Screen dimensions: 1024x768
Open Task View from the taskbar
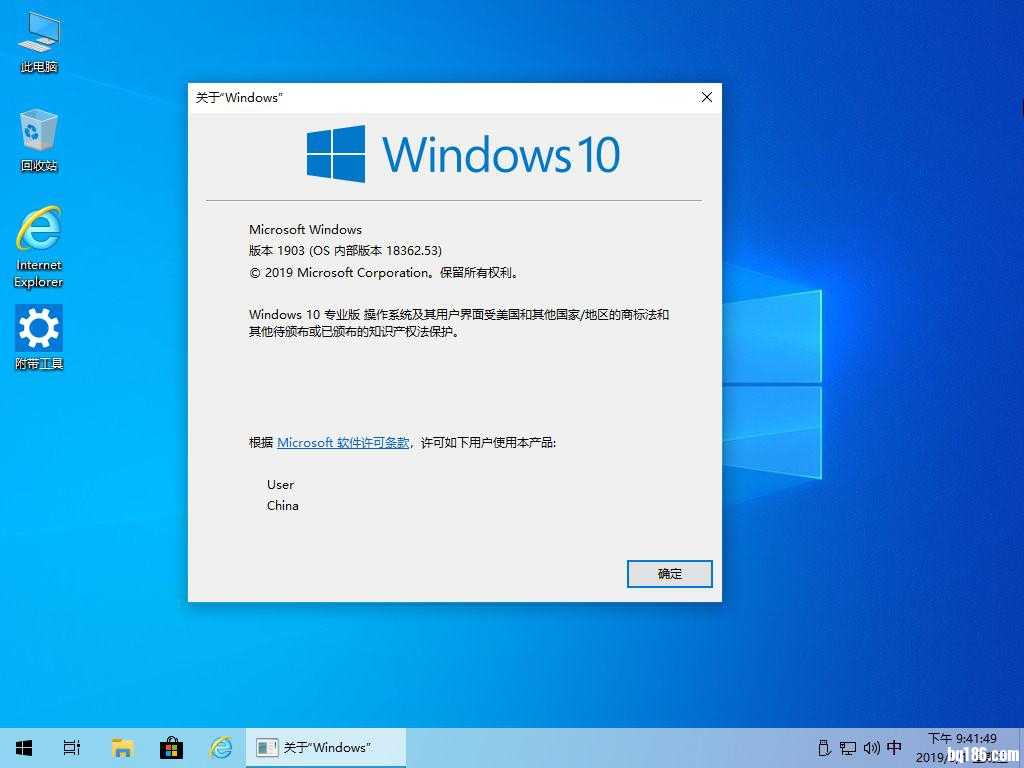(x=72, y=747)
